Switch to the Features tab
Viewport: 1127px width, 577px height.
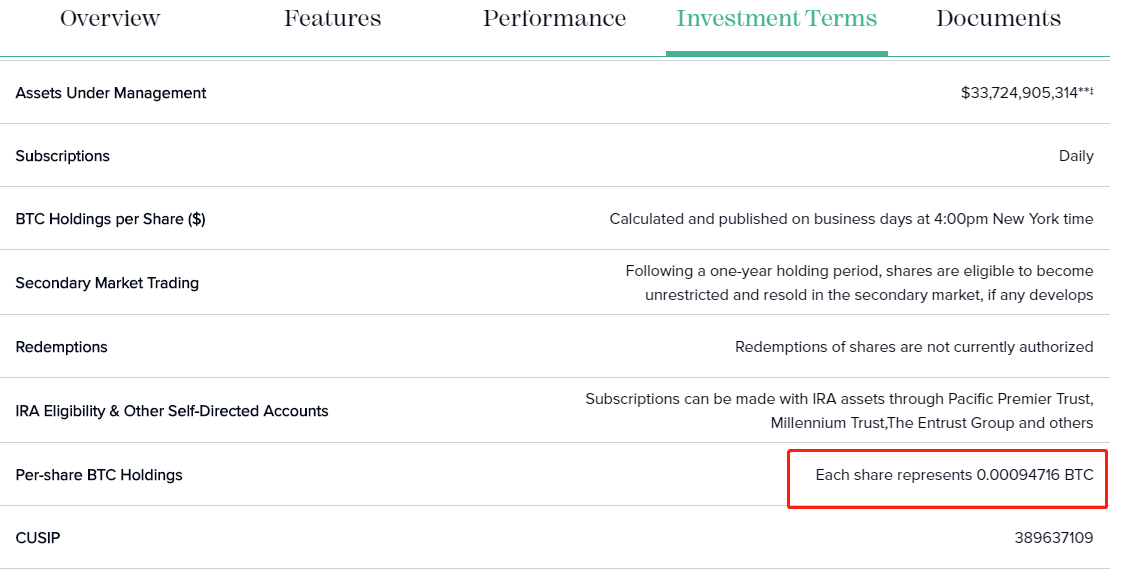click(x=332, y=19)
